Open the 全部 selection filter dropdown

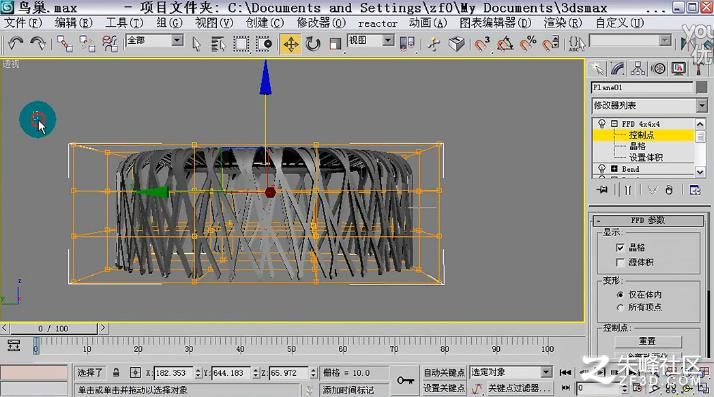[x=154, y=41]
